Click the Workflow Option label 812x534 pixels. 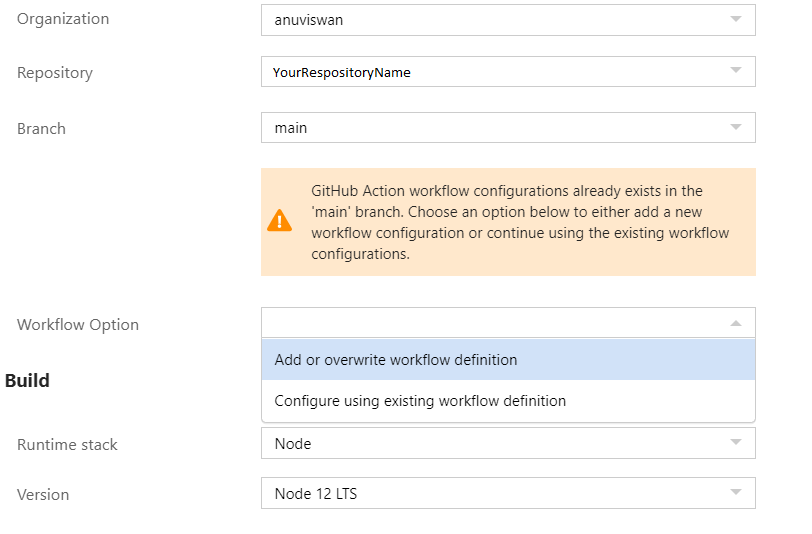pyautogui.click(x=78, y=325)
